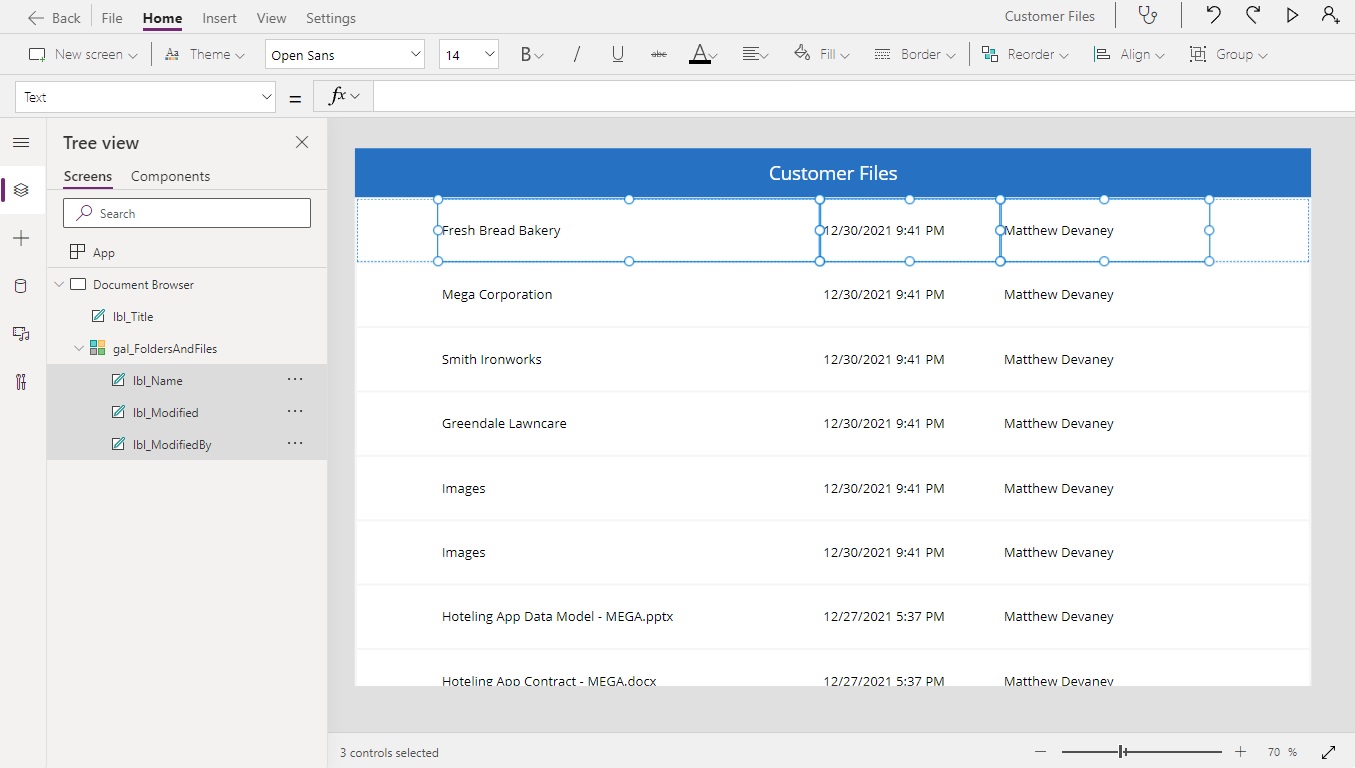Open the Insert pane plus icon
The image size is (1355, 768).
click(21, 238)
